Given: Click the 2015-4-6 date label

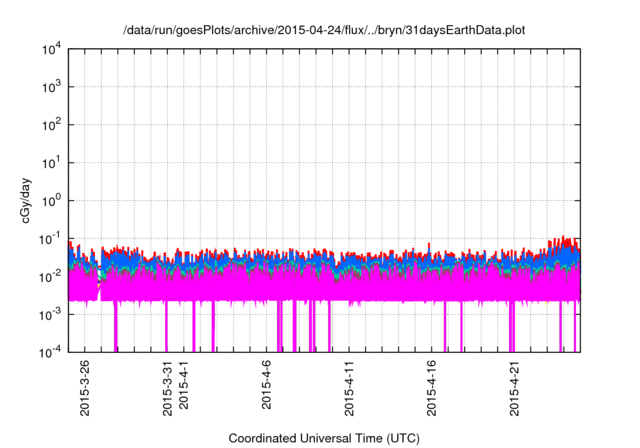Looking at the screenshot, I should tap(266, 384).
